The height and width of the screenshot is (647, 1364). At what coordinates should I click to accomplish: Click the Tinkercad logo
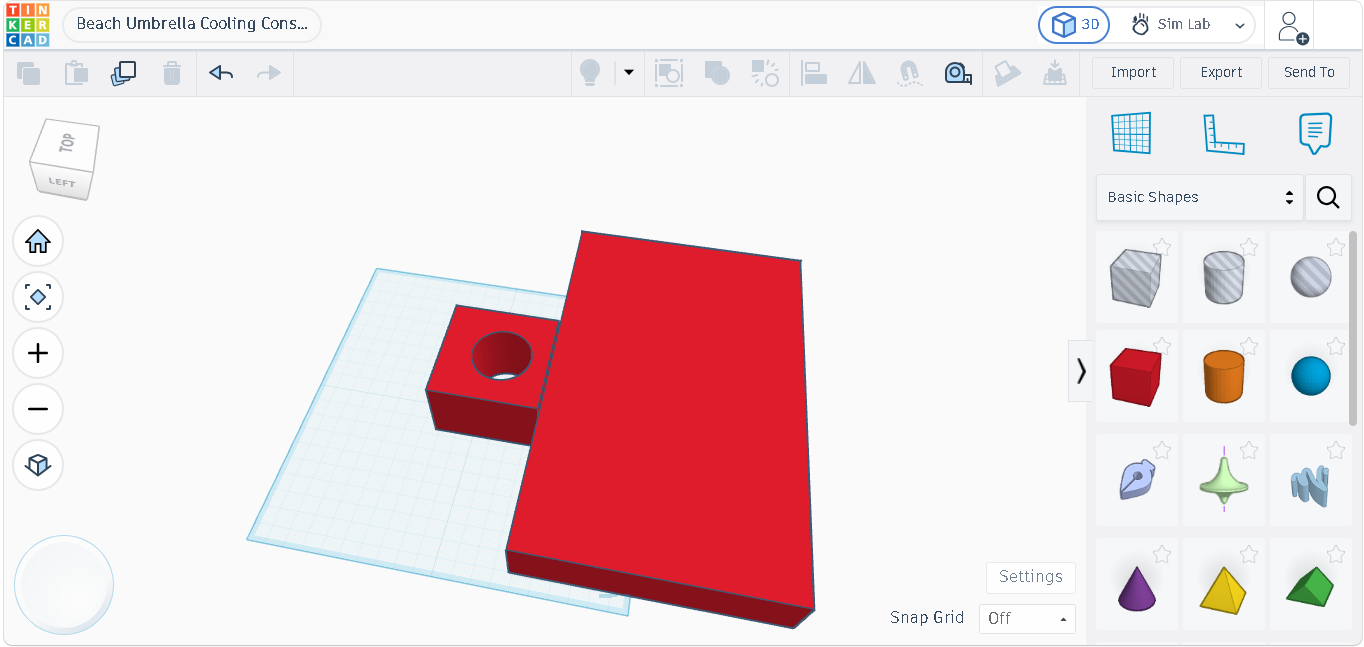point(27,25)
